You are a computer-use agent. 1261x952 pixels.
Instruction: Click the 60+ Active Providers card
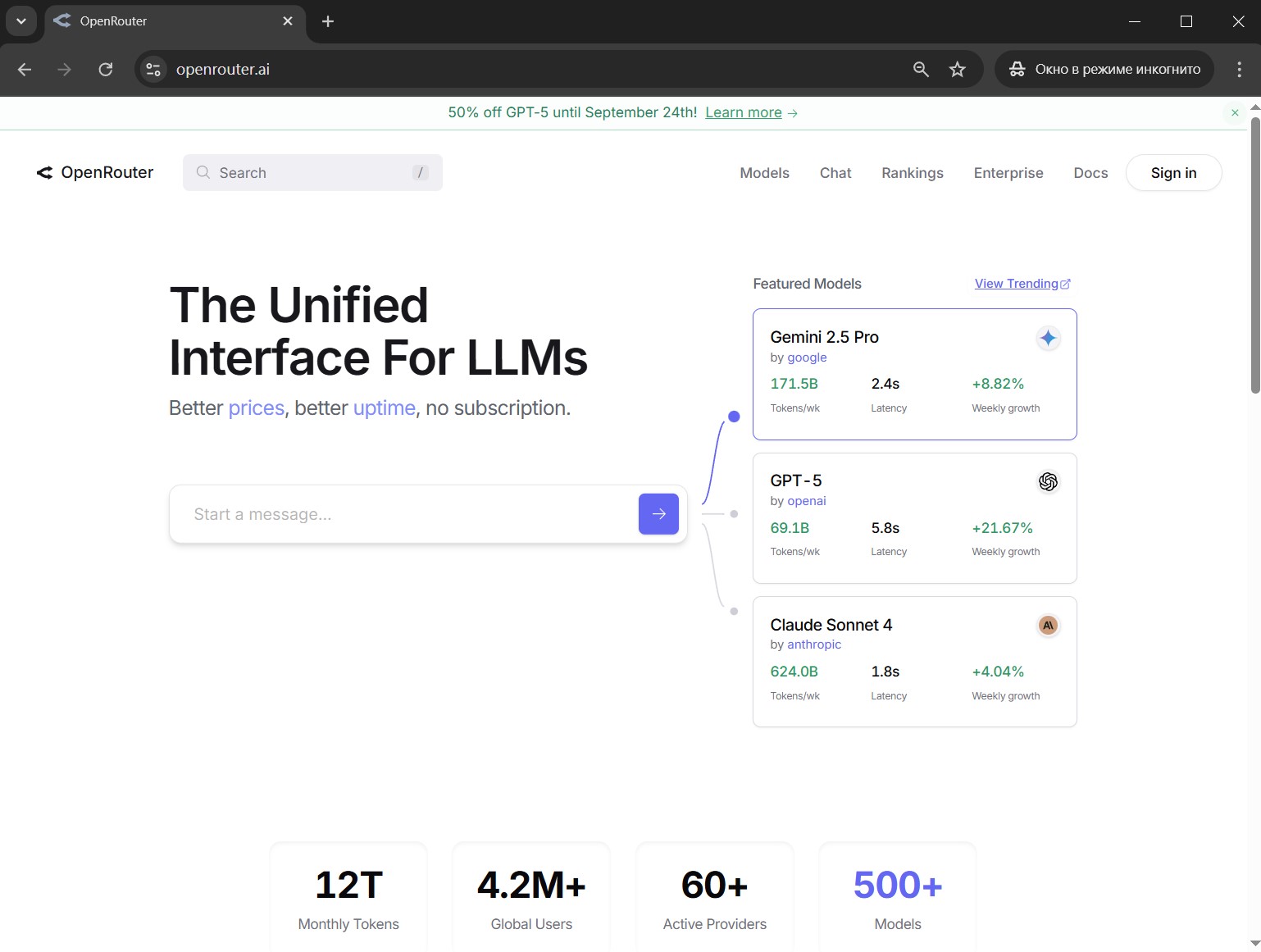[715, 896]
